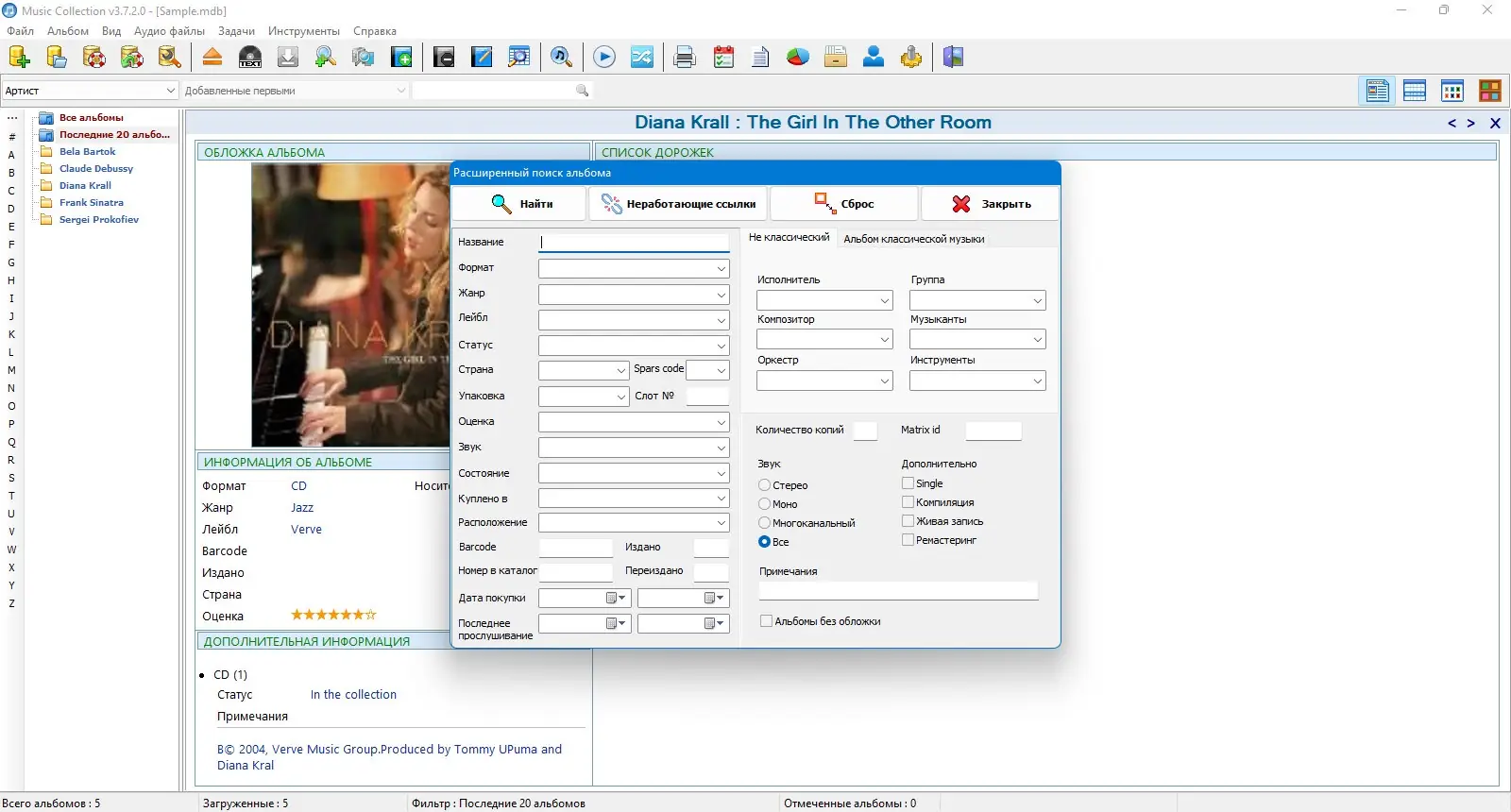The width and height of the screenshot is (1511, 812).
Task: Select the Стерео radio button
Action: click(764, 485)
